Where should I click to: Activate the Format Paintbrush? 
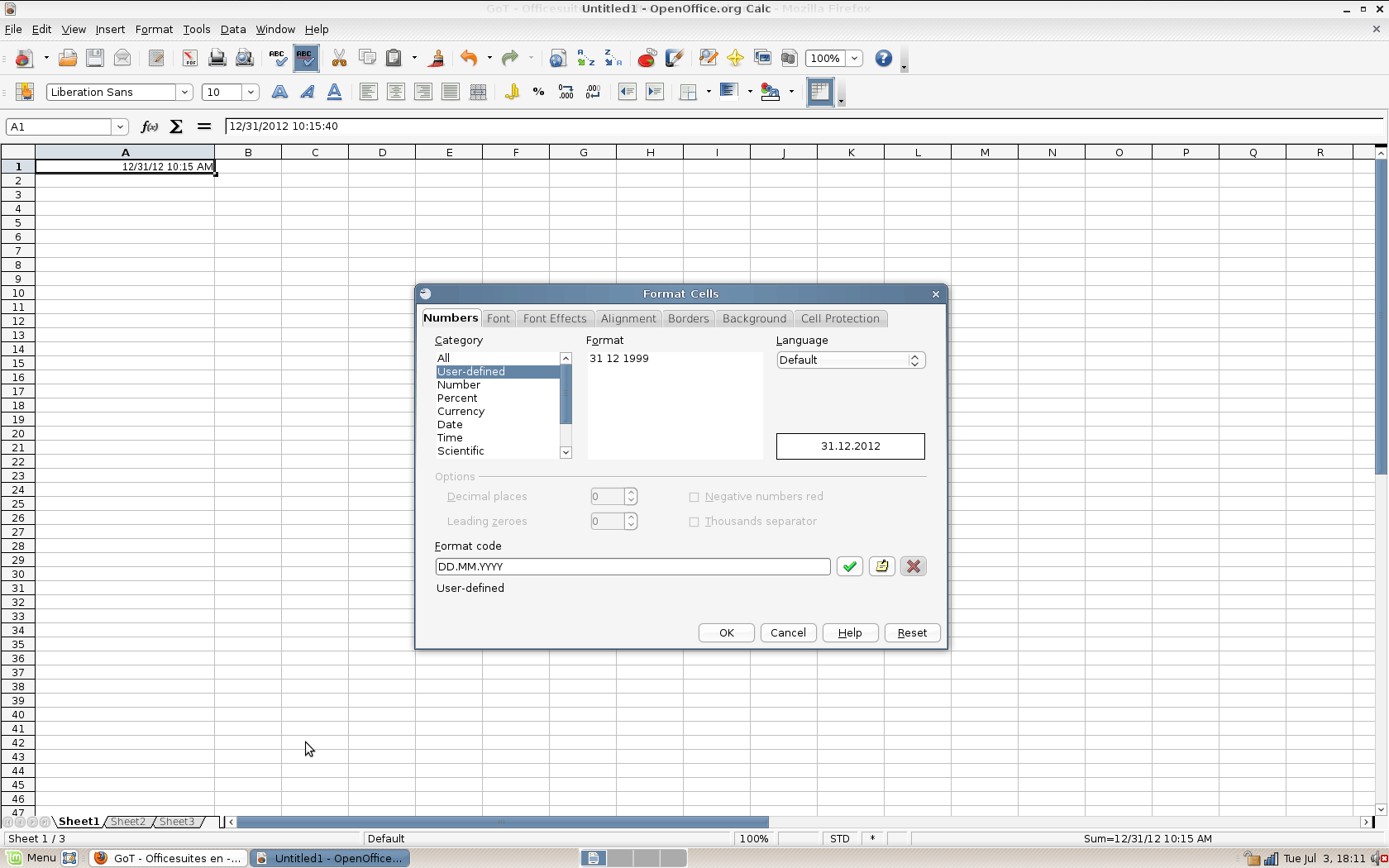click(437, 58)
